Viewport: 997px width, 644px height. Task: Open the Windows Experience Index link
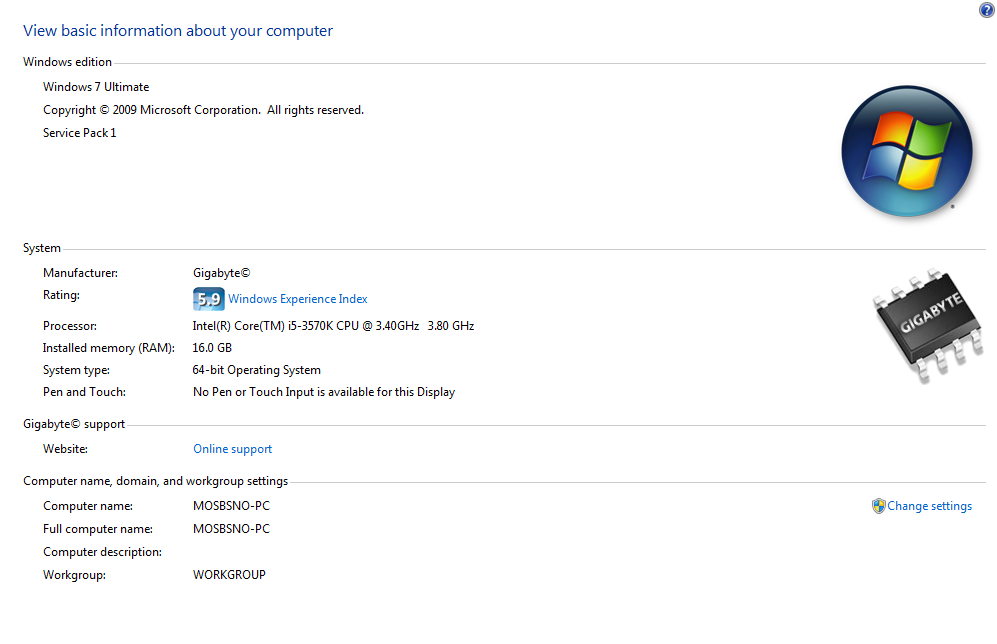[298, 299]
